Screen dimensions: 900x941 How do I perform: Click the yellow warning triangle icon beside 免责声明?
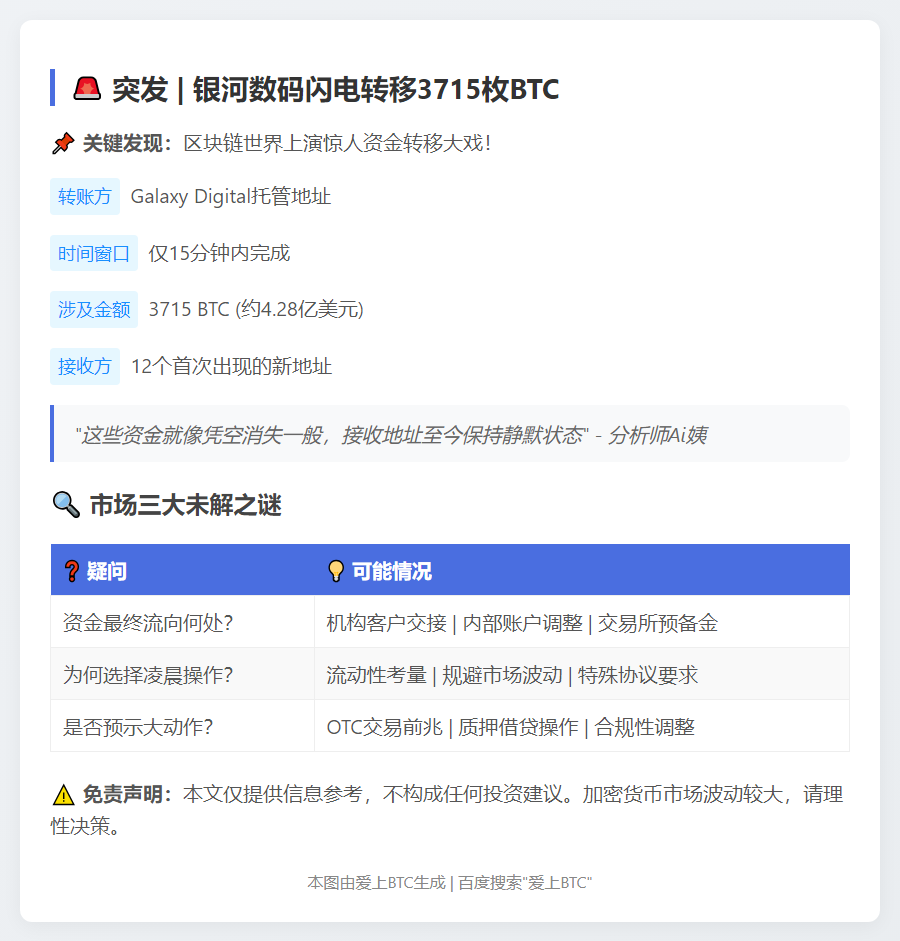[x=63, y=795]
